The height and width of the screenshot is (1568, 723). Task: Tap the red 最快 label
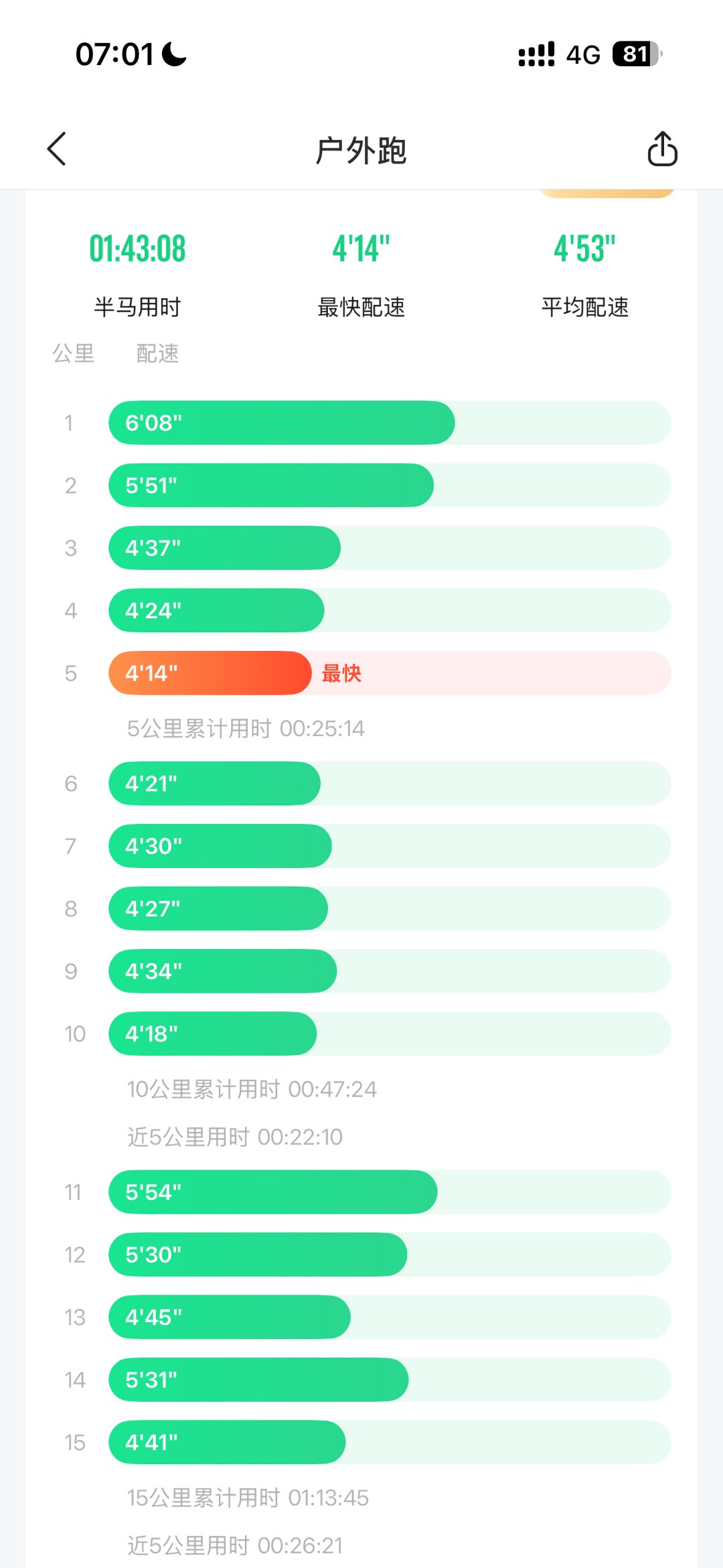click(341, 673)
